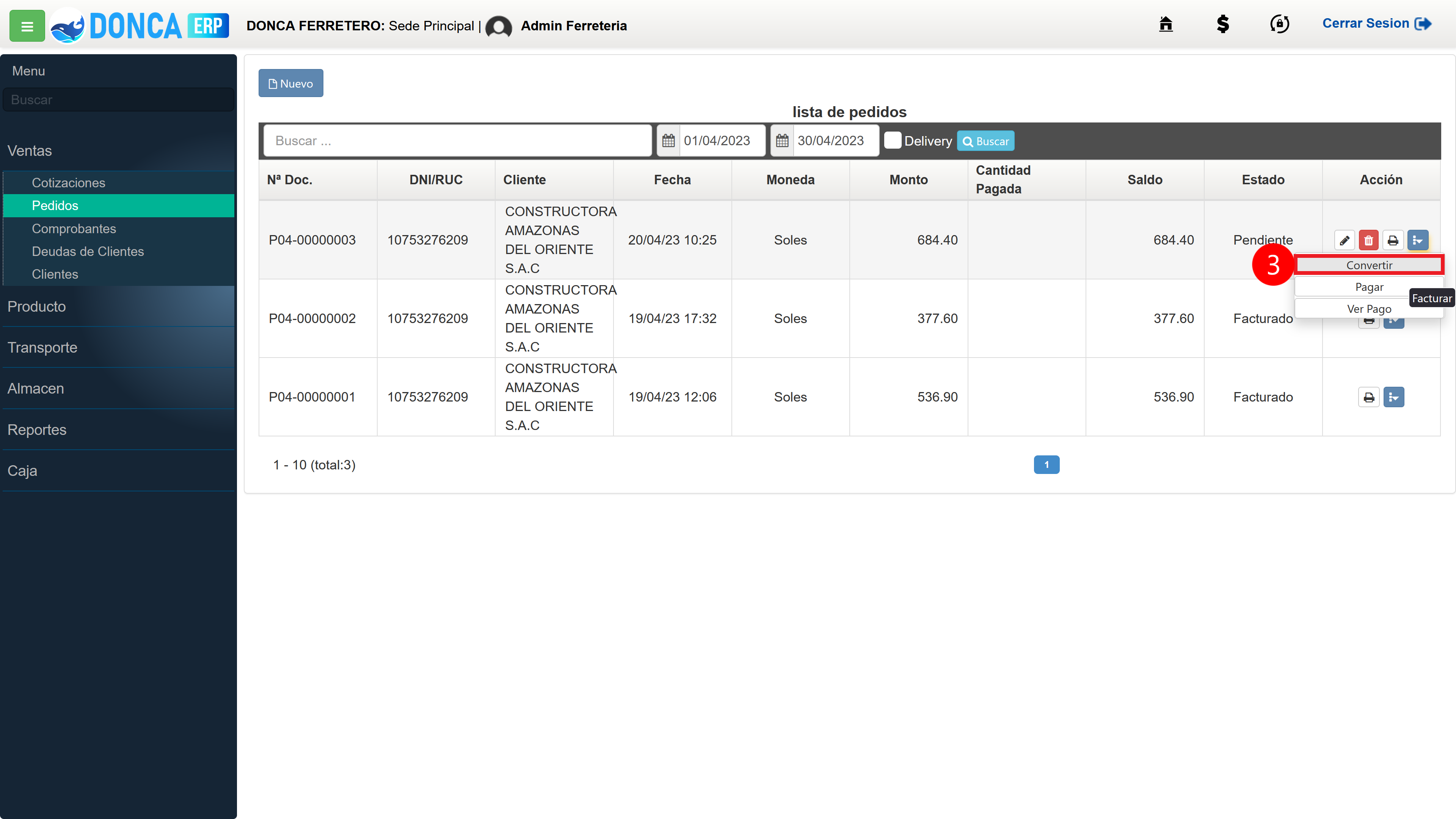This screenshot has height=819, width=1456.
Task: Click date cell 20/04/23 10:25
Action: pos(672,240)
